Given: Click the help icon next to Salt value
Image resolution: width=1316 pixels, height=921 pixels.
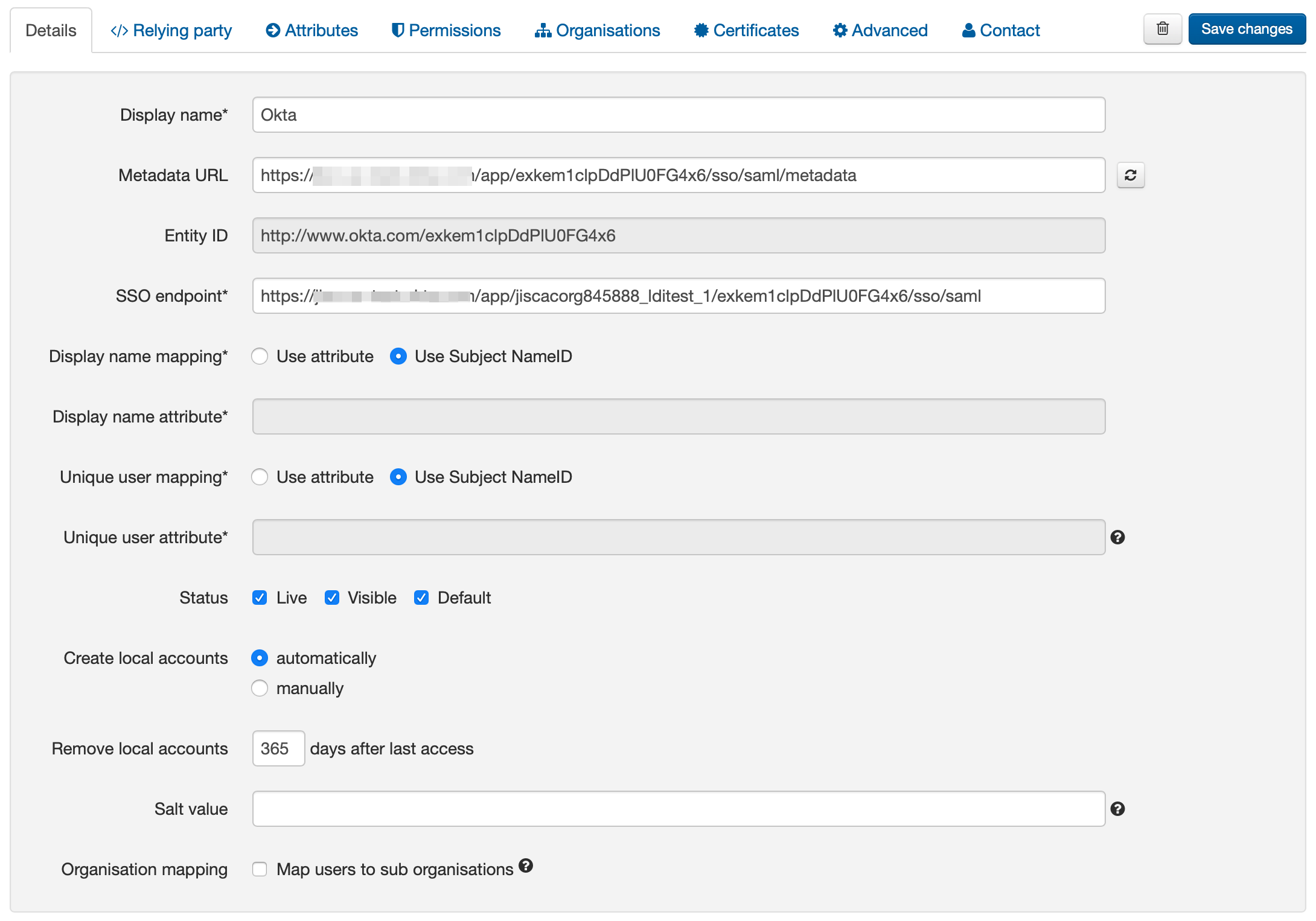Looking at the screenshot, I should (x=1119, y=808).
